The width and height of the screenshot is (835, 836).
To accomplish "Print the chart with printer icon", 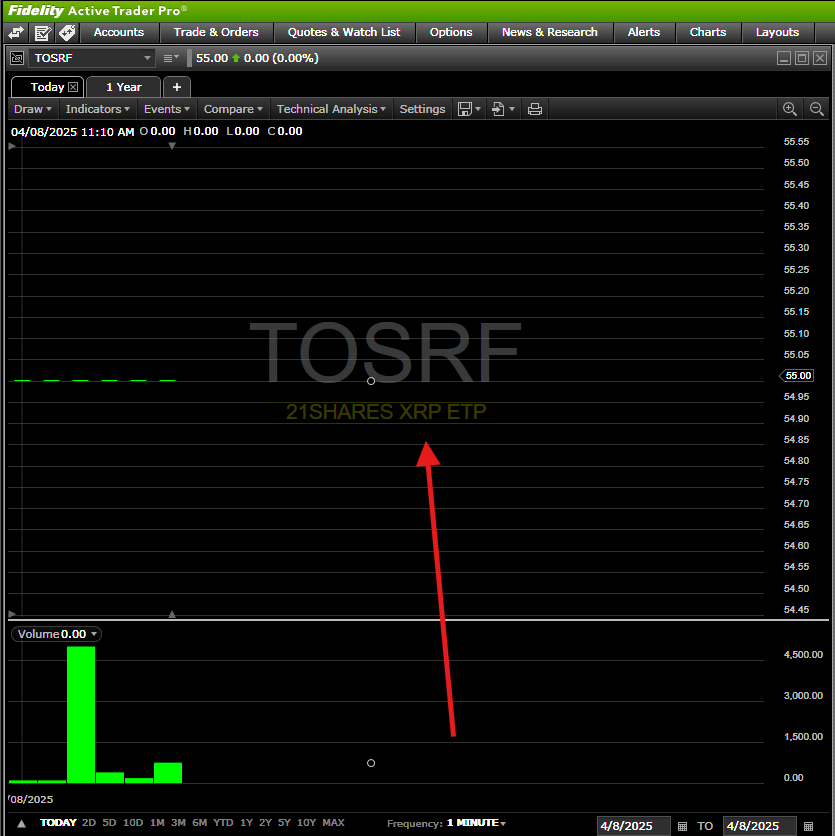I will (x=535, y=109).
